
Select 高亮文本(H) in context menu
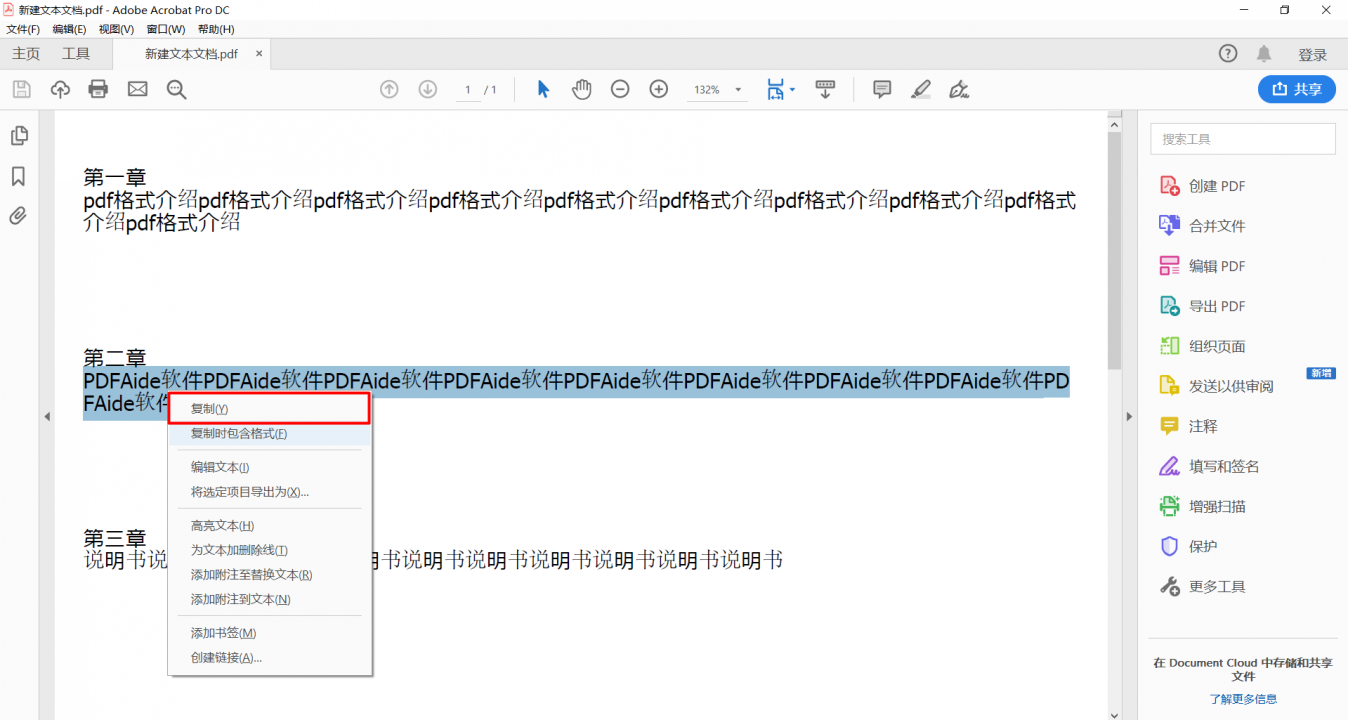tap(270, 526)
